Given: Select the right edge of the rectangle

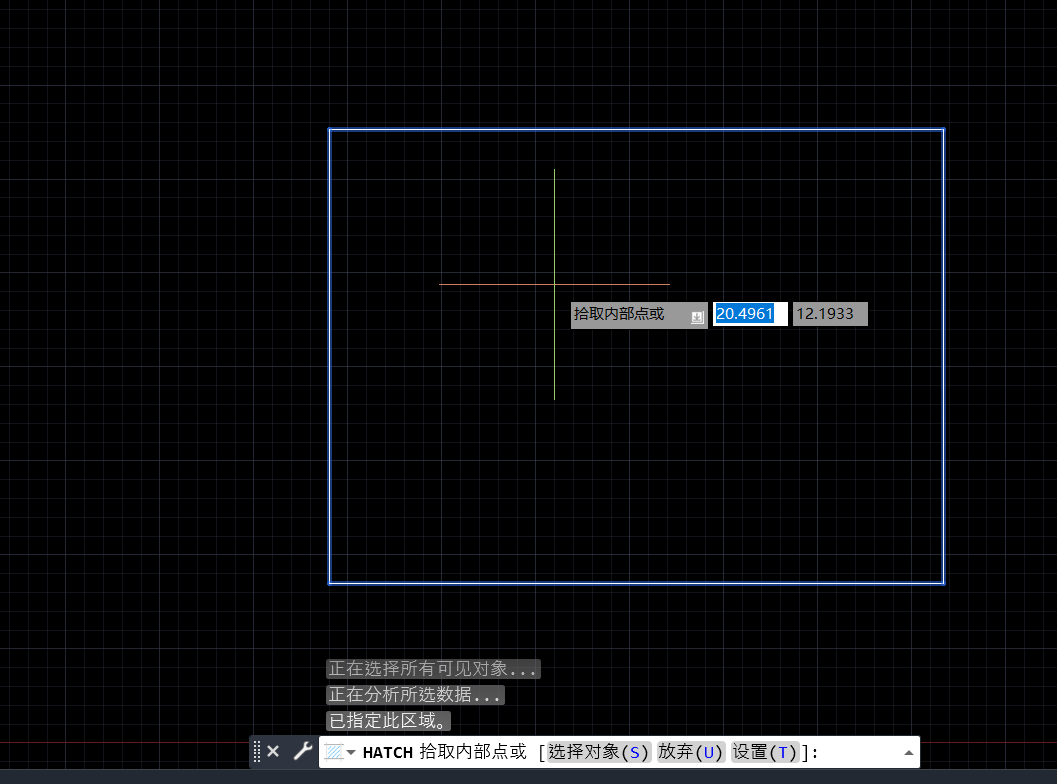Looking at the screenshot, I should click(943, 356).
